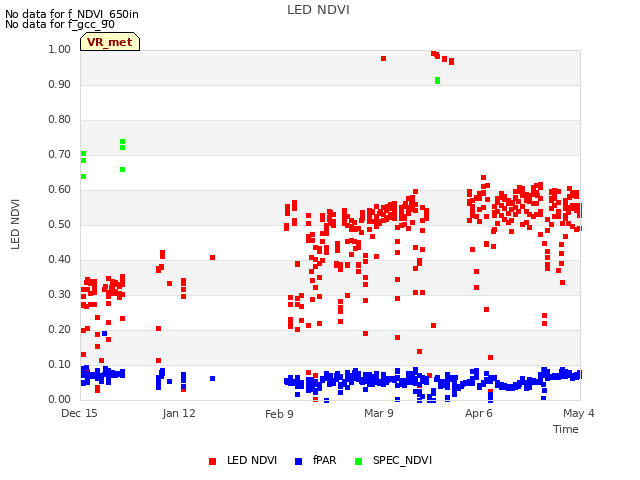The image size is (640, 480).
Task: Click the isolated blue fPAR point near 0.19
Action: pyautogui.click(x=104, y=333)
